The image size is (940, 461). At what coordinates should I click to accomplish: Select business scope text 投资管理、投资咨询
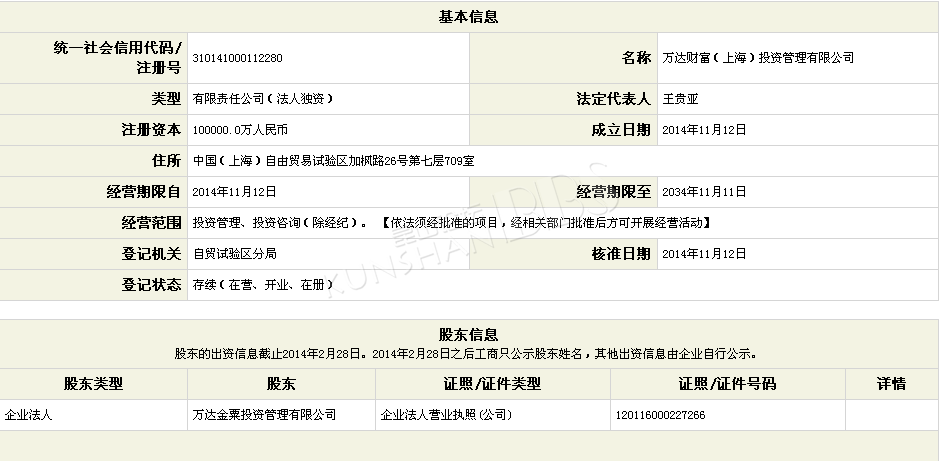[x=246, y=223]
